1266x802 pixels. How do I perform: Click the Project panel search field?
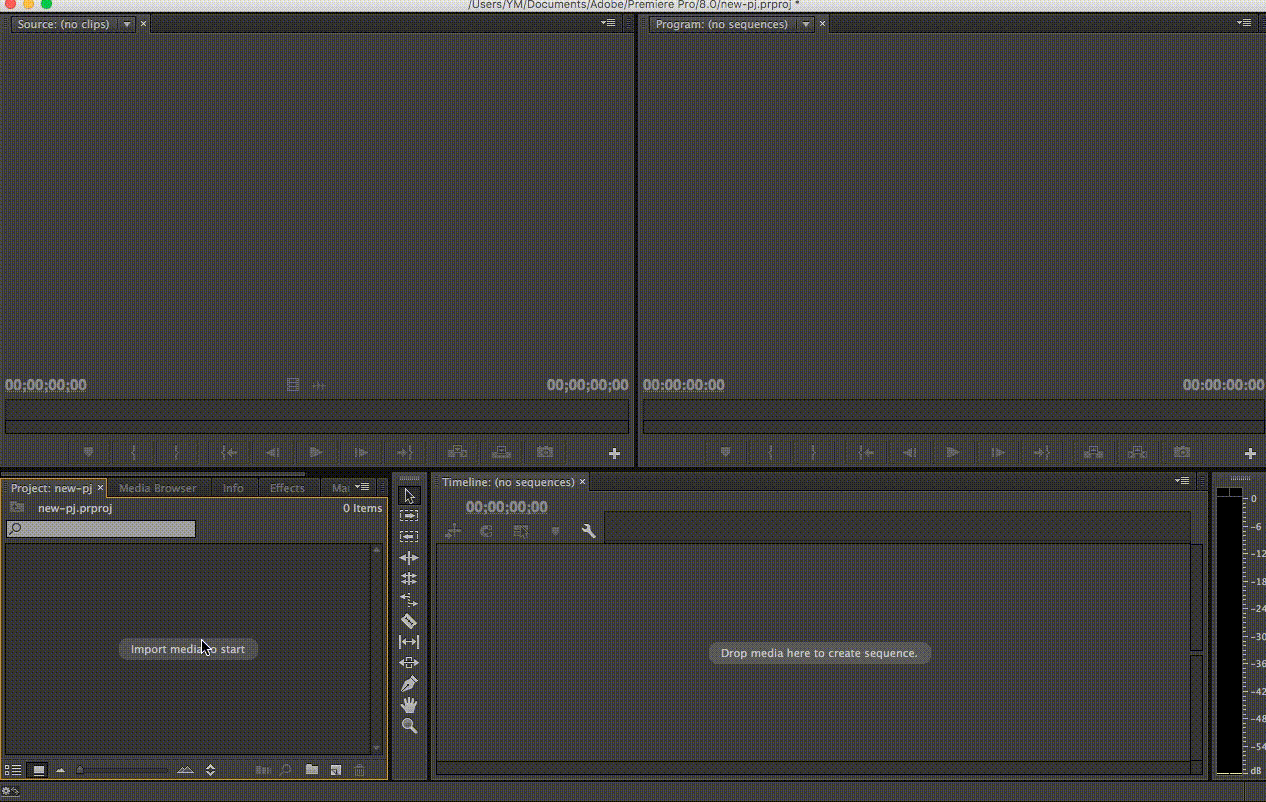101,529
